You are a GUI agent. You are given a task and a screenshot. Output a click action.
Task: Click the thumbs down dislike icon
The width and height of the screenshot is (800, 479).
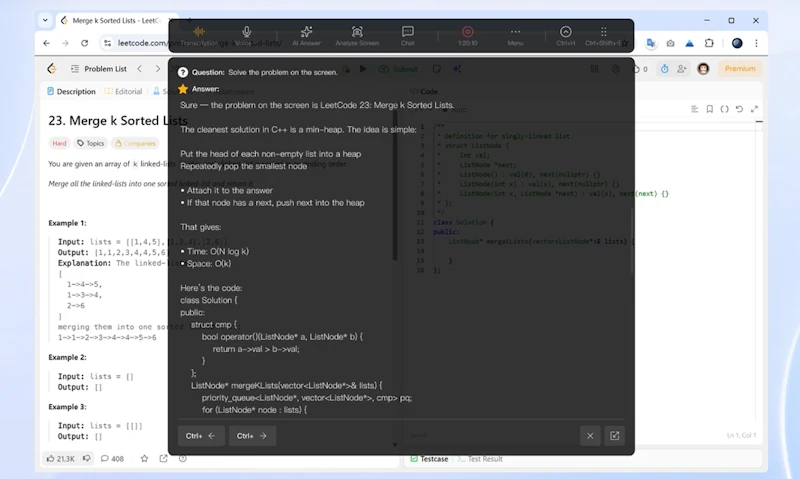click(x=87, y=458)
